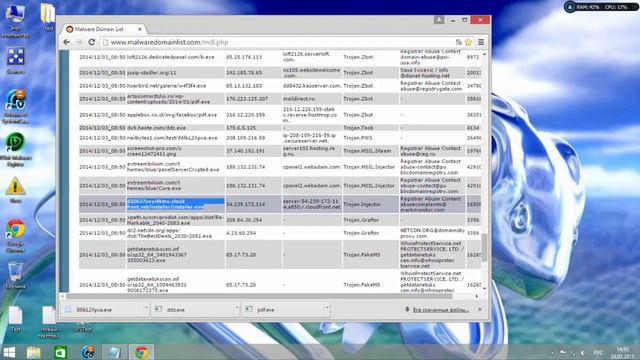Viewport: 640px width, 360px height.
Task: Click the RAM and CPU monitor widget
Action: (x=601, y=7)
